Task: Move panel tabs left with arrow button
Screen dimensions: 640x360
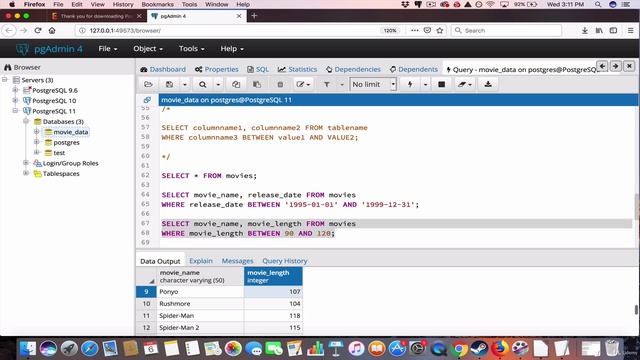Action: click(602, 66)
